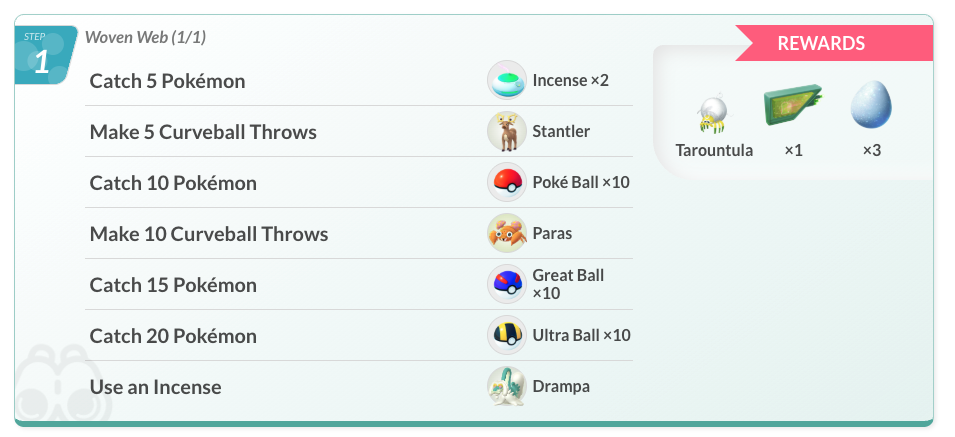Select the Paras encounter icon
The width and height of the screenshot is (955, 437).
(x=507, y=233)
